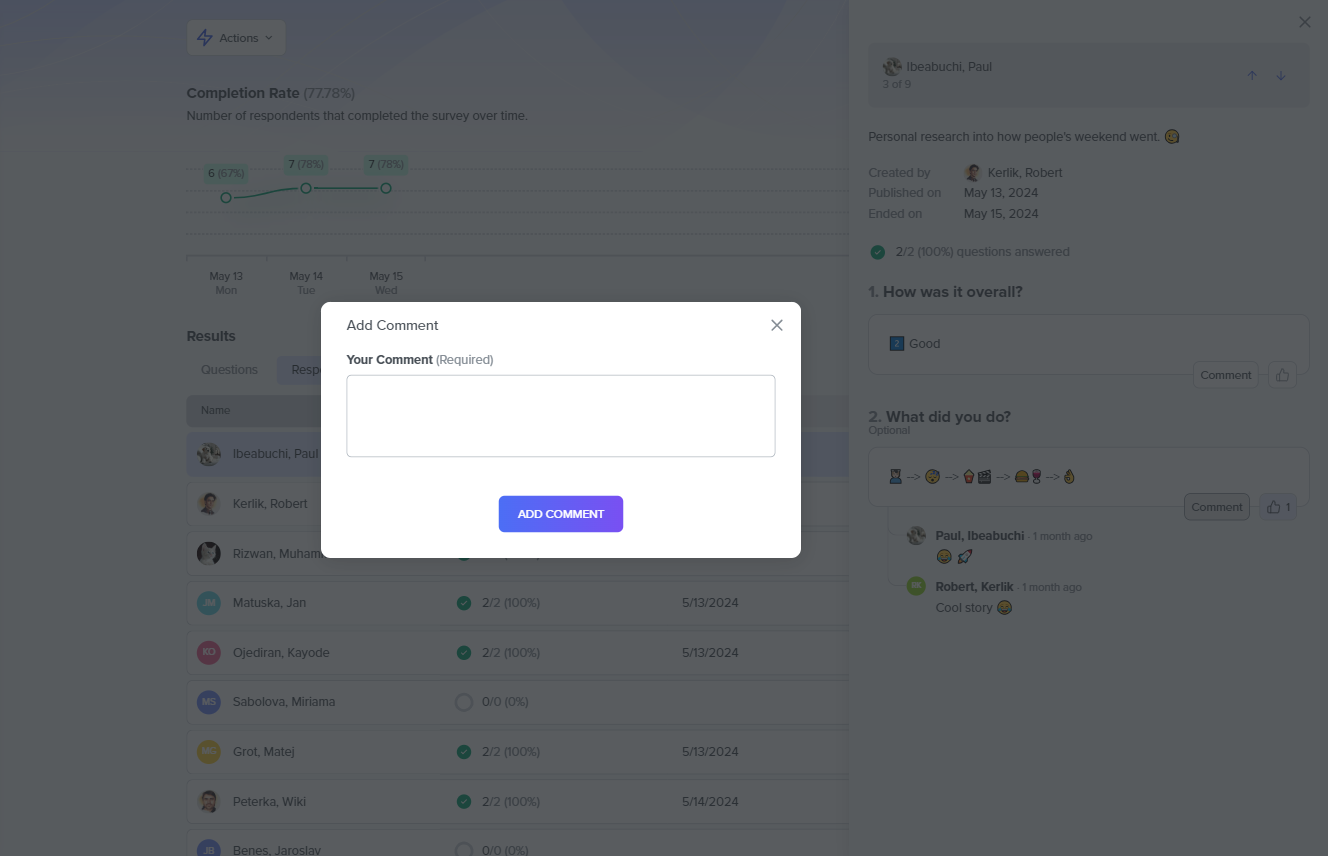Click Ojediran, Kayode's avatar icon
The image size is (1328, 856).
coord(208,653)
